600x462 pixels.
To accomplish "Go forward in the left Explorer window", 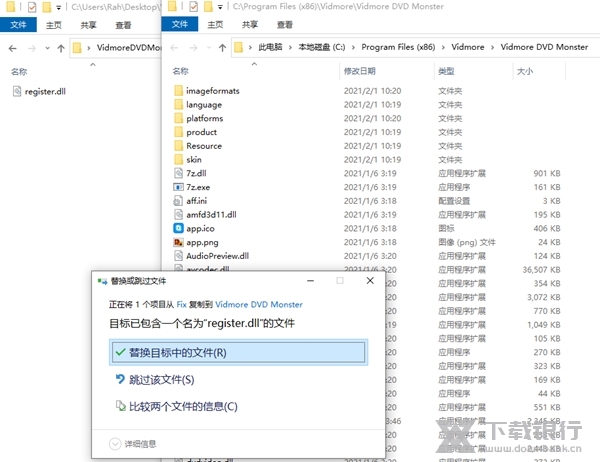I will [x=32, y=48].
